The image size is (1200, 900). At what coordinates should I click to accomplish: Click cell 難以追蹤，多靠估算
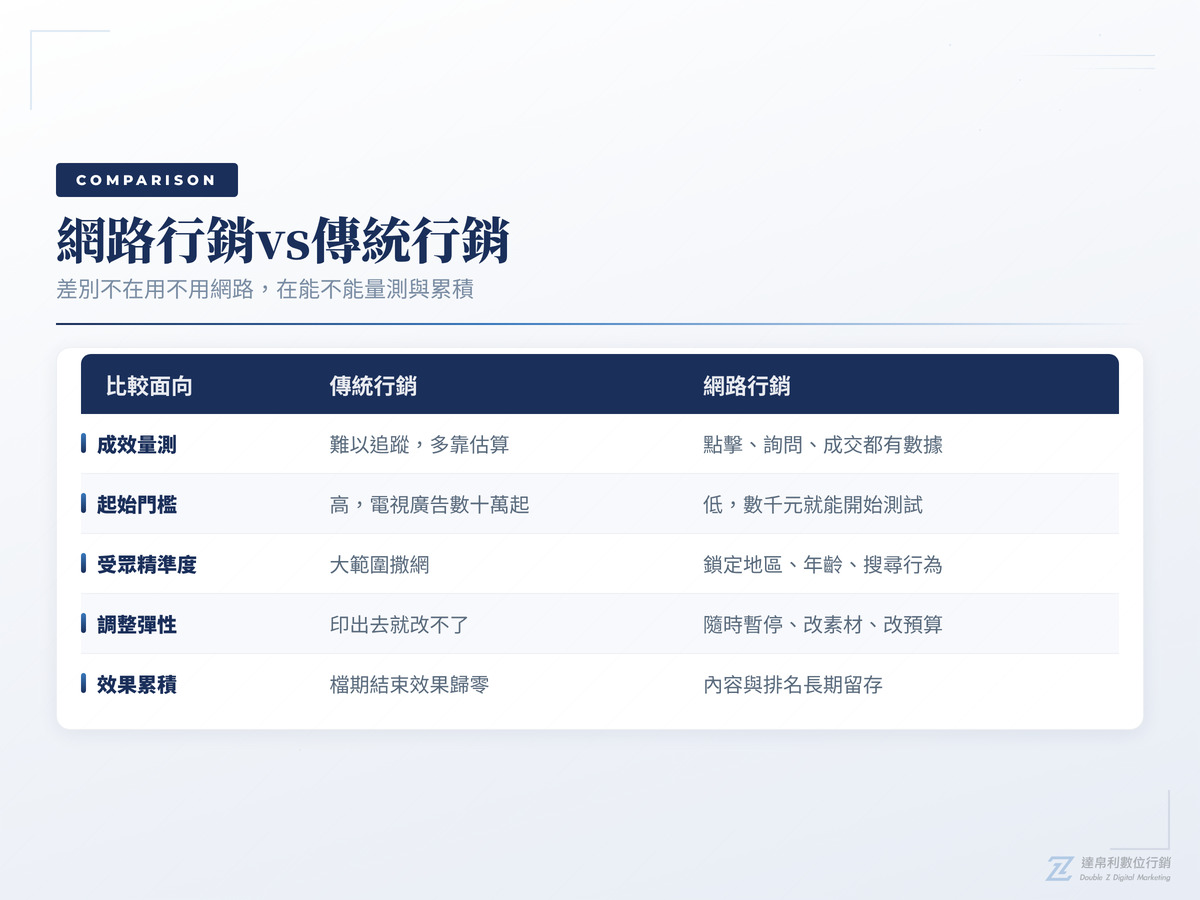click(420, 445)
